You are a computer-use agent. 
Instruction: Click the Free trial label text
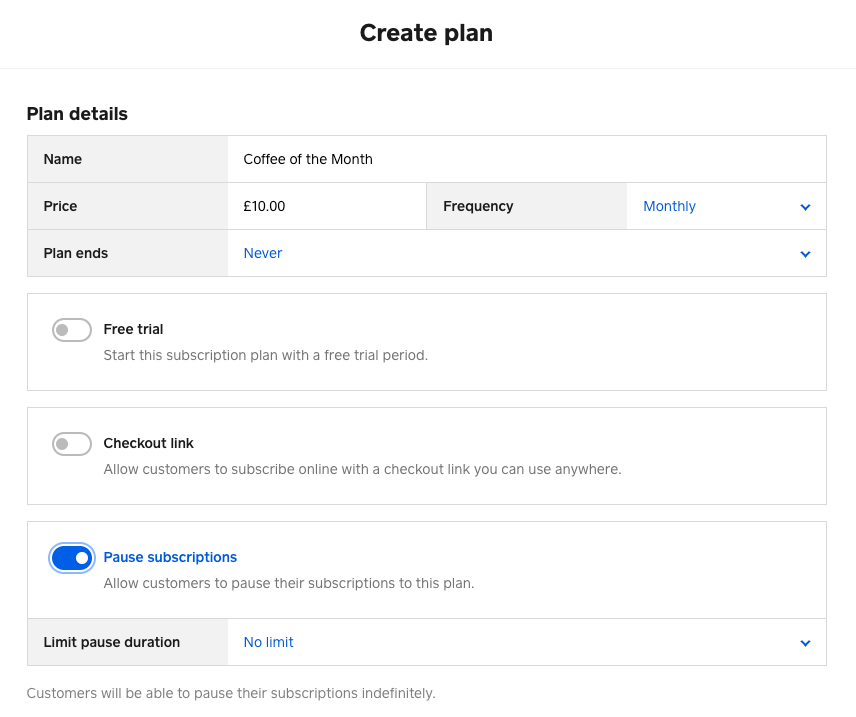pyautogui.click(x=133, y=329)
